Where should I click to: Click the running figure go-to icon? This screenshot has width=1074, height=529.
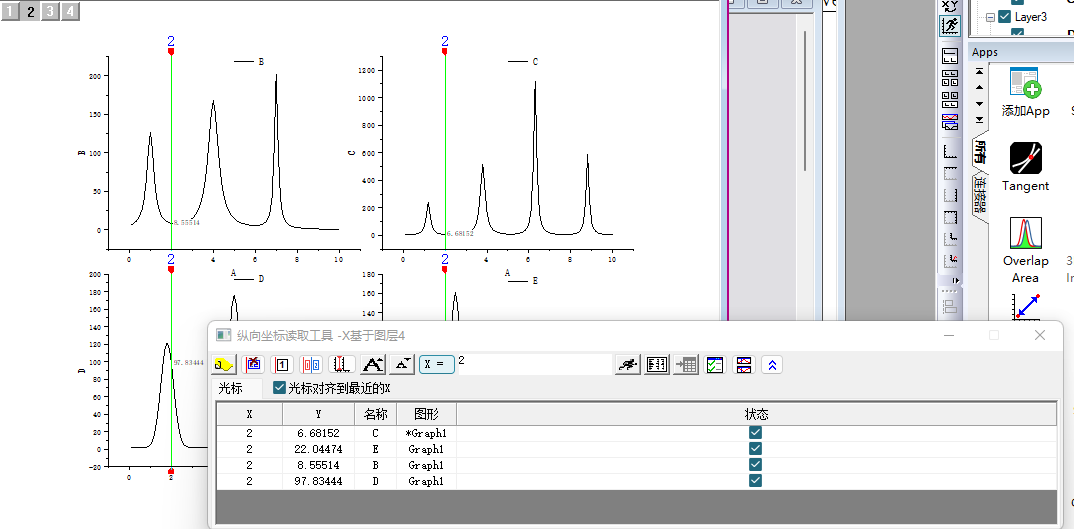click(627, 365)
